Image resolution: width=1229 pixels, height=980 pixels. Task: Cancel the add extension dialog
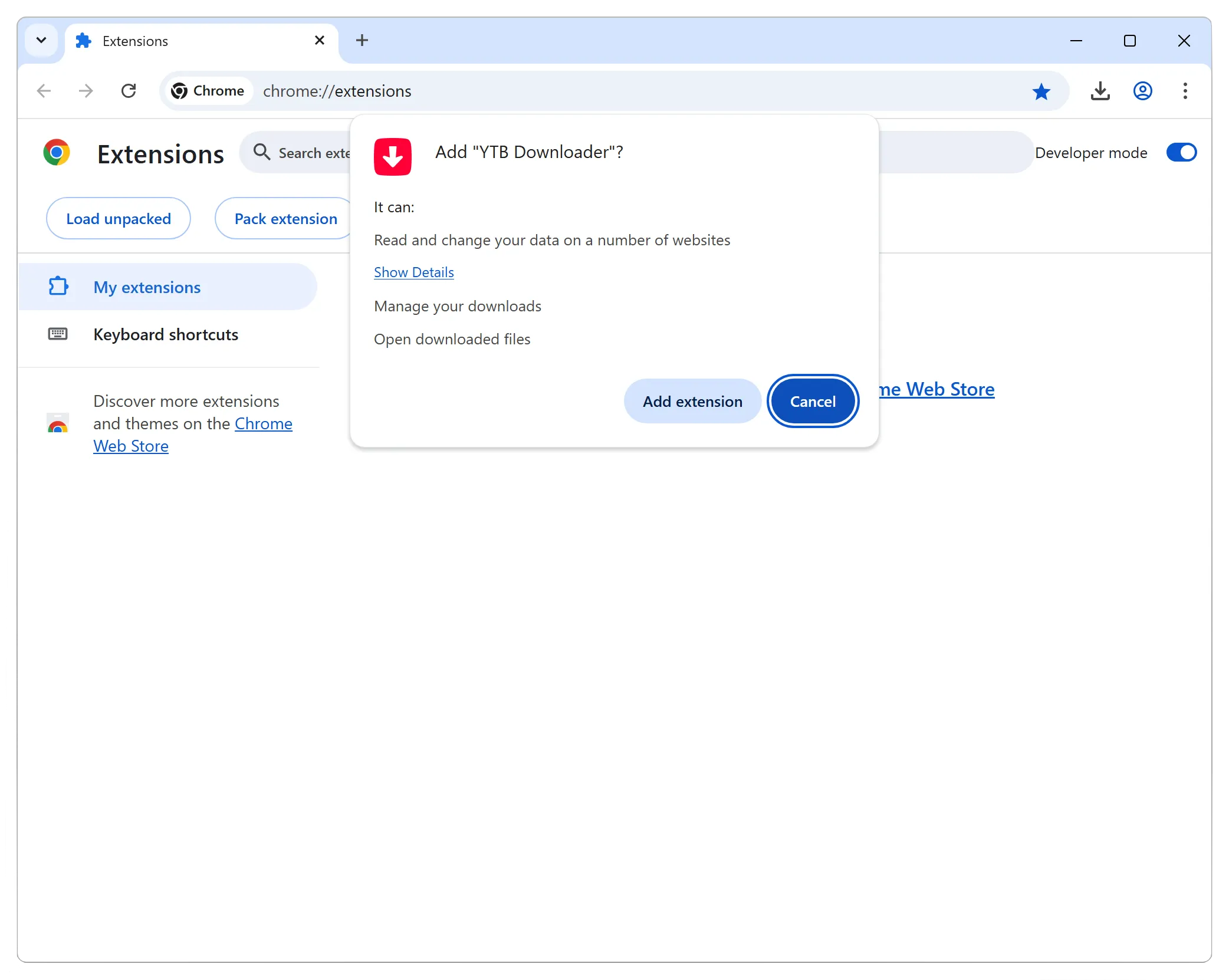[813, 402]
